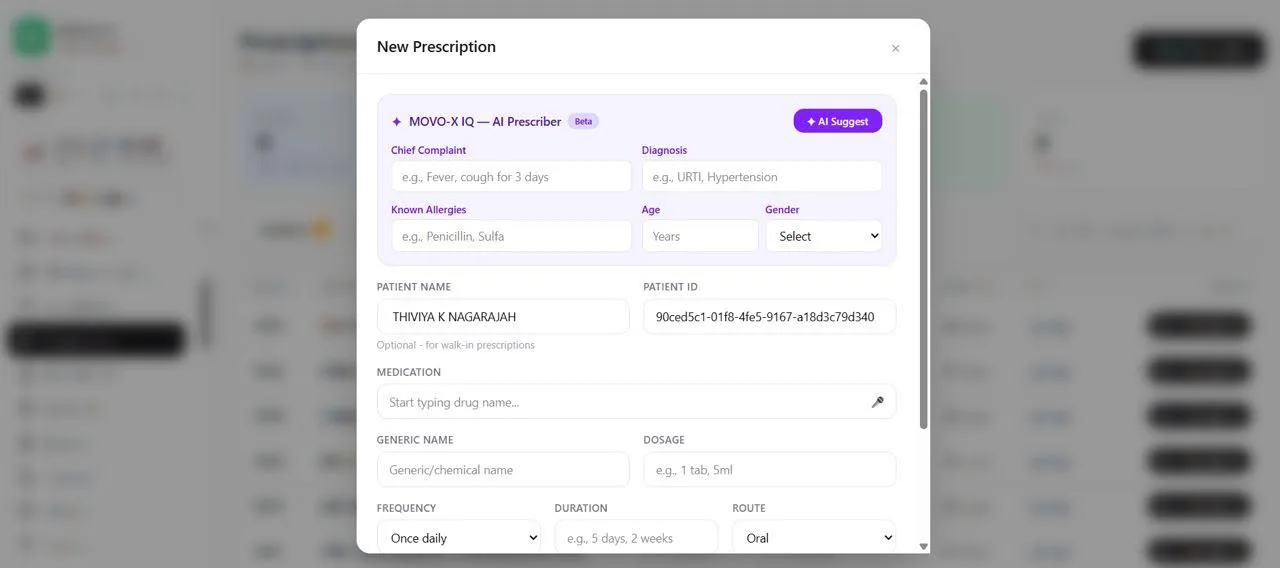This screenshot has width=1280, height=568.
Task: Click the sparkle icon beside MOVO-X IQ
Action: pyautogui.click(x=397, y=122)
